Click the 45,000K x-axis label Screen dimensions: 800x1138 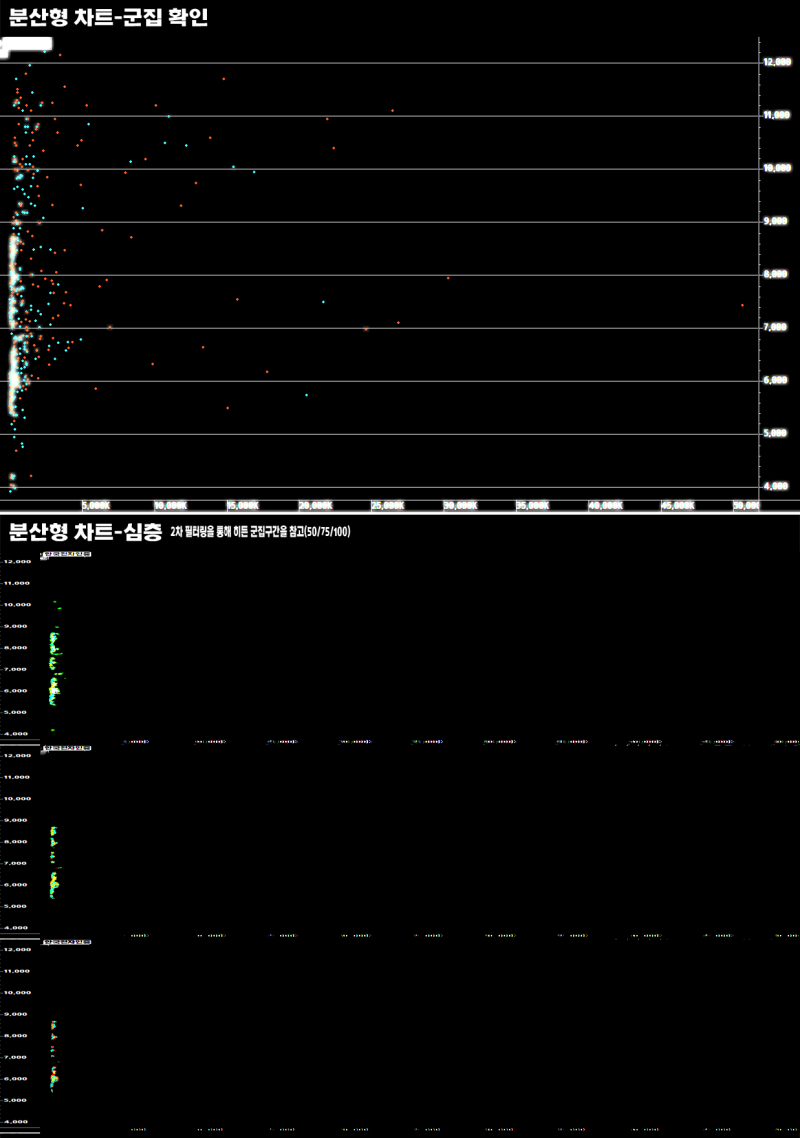[x=679, y=506]
